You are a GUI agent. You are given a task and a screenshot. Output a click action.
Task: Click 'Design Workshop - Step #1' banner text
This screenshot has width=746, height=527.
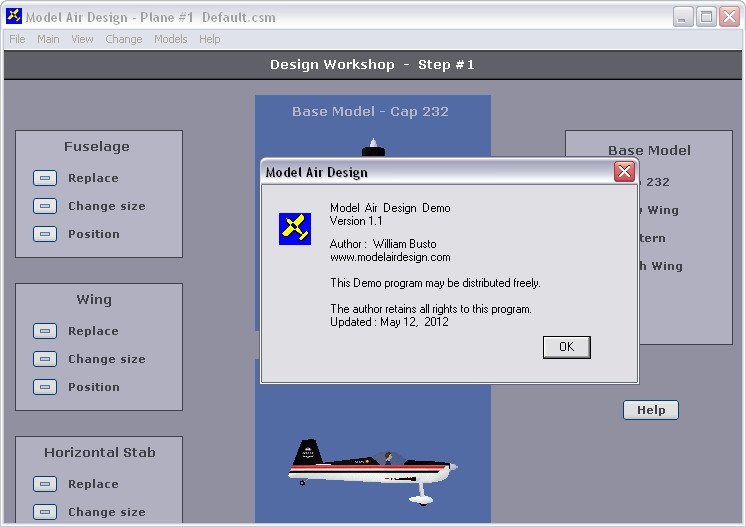[x=372, y=65]
